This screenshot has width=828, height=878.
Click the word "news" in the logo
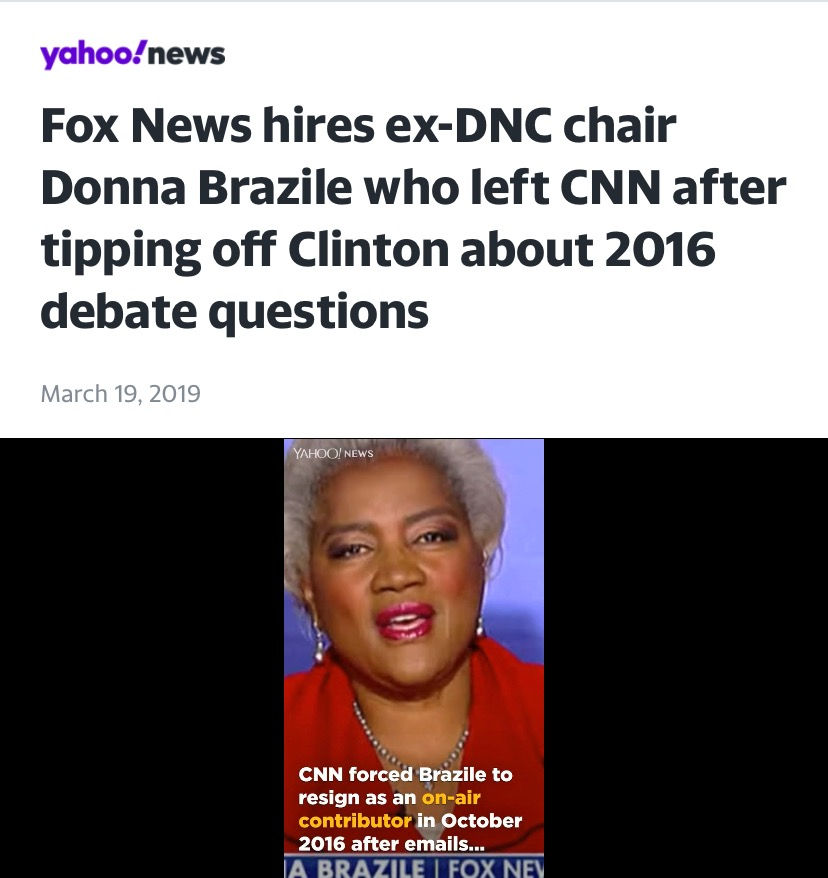[x=186, y=55]
